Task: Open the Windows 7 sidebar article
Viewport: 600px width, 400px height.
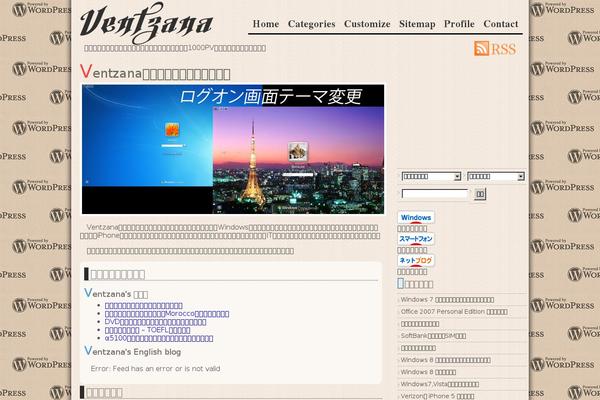Action: coord(447,300)
